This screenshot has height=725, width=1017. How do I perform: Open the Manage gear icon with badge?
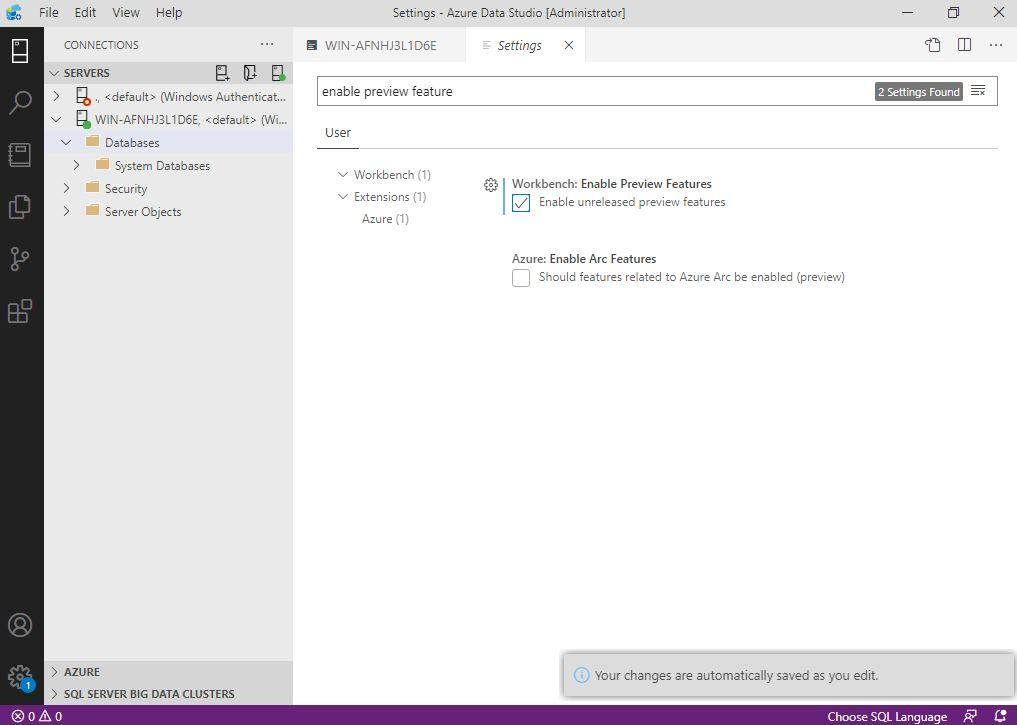point(20,678)
